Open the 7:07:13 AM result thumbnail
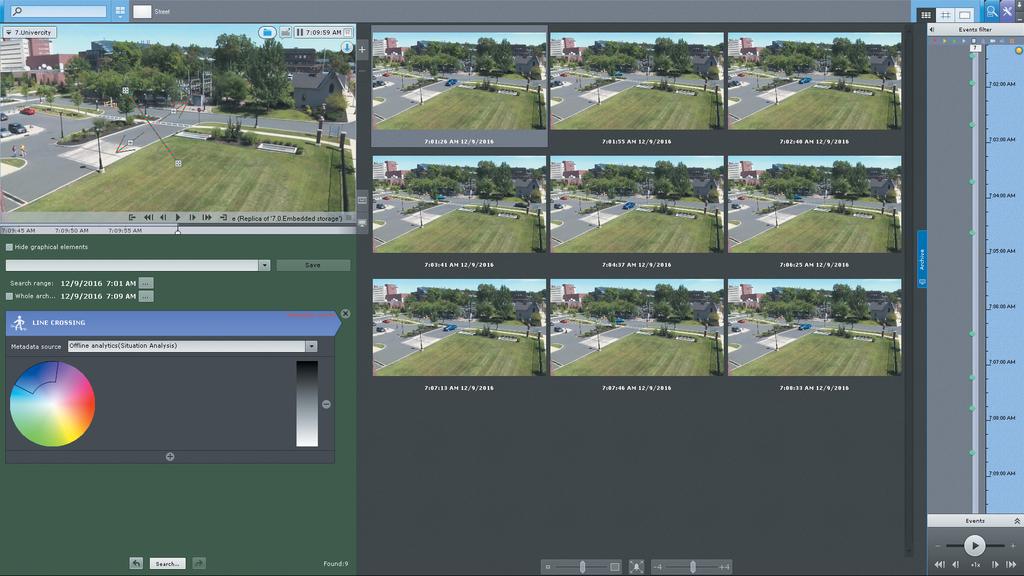The image size is (1024, 576). (459, 327)
